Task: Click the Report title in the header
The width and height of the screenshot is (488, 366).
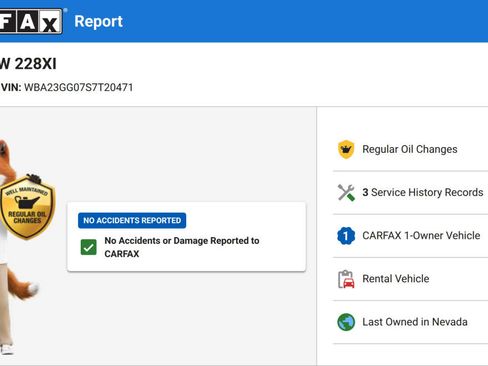Action: pyautogui.click(x=98, y=22)
